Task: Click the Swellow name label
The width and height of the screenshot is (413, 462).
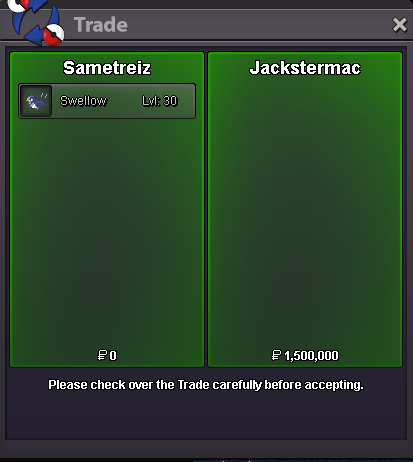Action: [x=83, y=101]
